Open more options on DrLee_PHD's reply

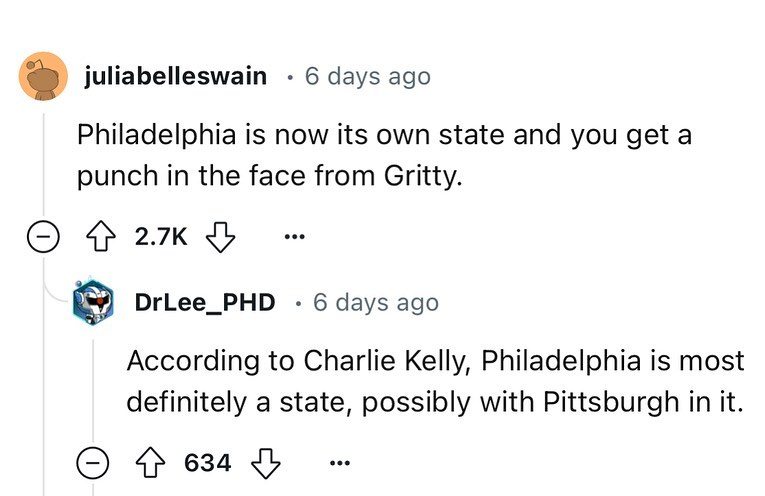338,463
